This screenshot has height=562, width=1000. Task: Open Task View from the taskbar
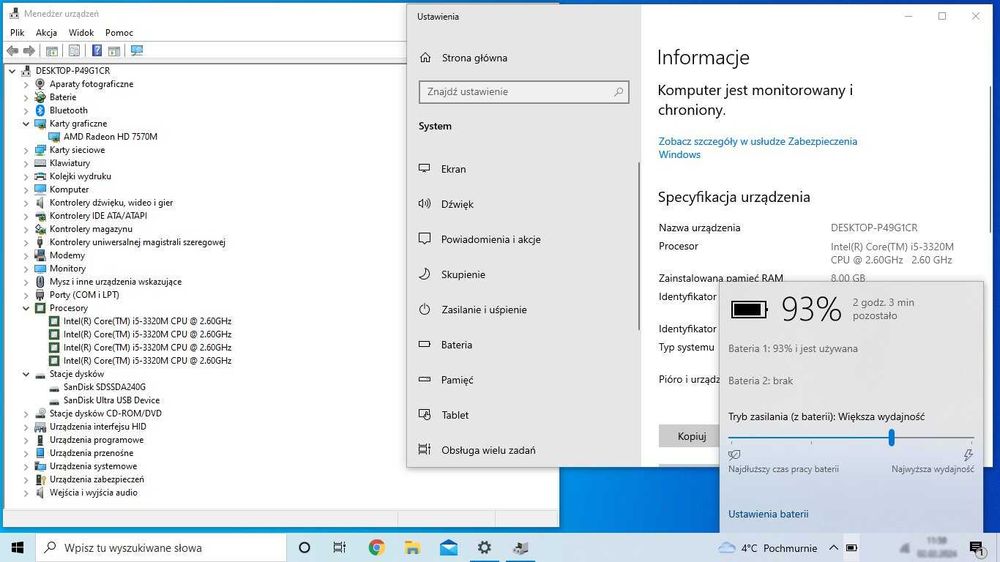coord(339,547)
